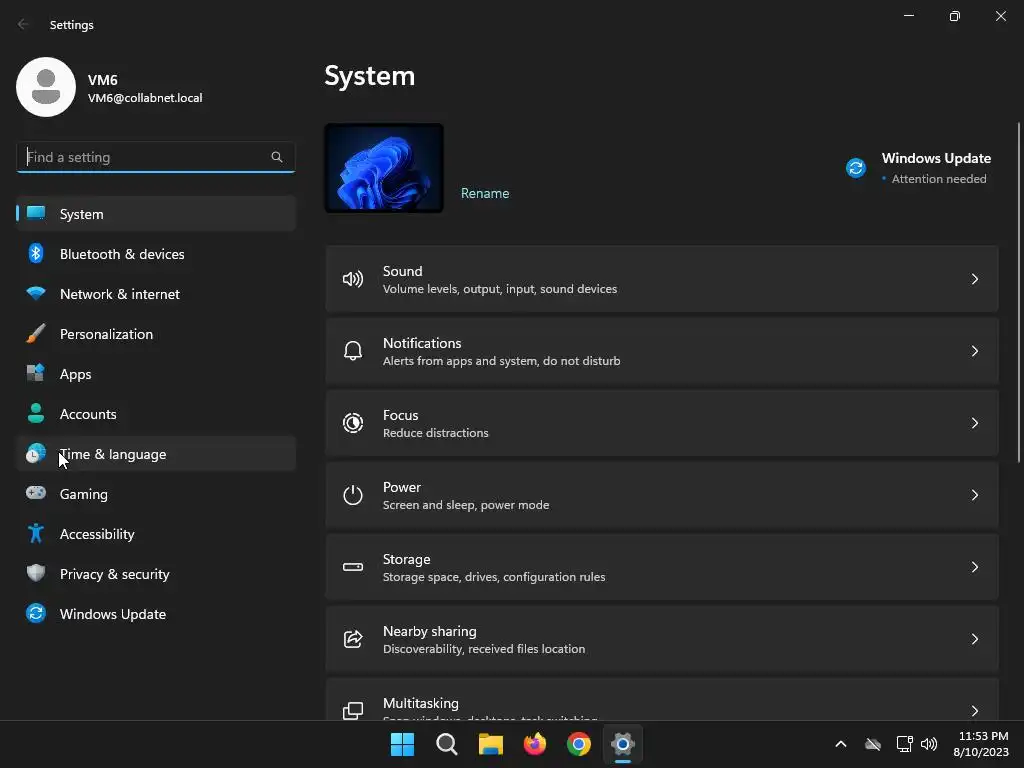Screen dimensions: 1024x768
Task: Show hidden tray icons chevron
Action: [x=841, y=744]
